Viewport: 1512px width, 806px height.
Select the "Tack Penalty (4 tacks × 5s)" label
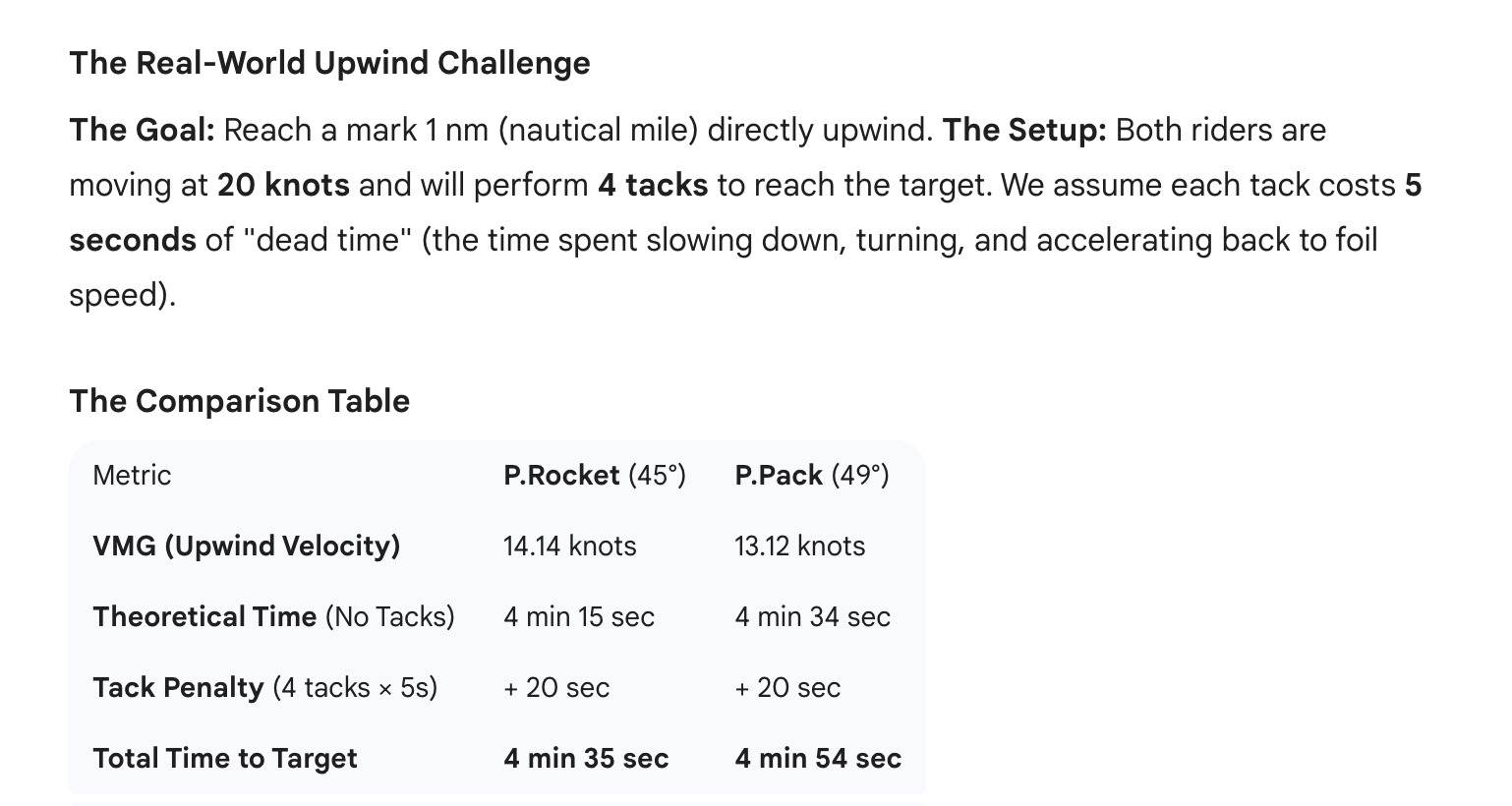264,688
